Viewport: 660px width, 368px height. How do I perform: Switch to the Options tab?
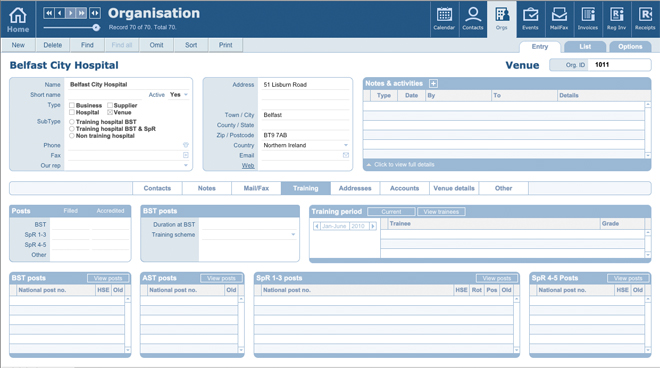[630, 47]
